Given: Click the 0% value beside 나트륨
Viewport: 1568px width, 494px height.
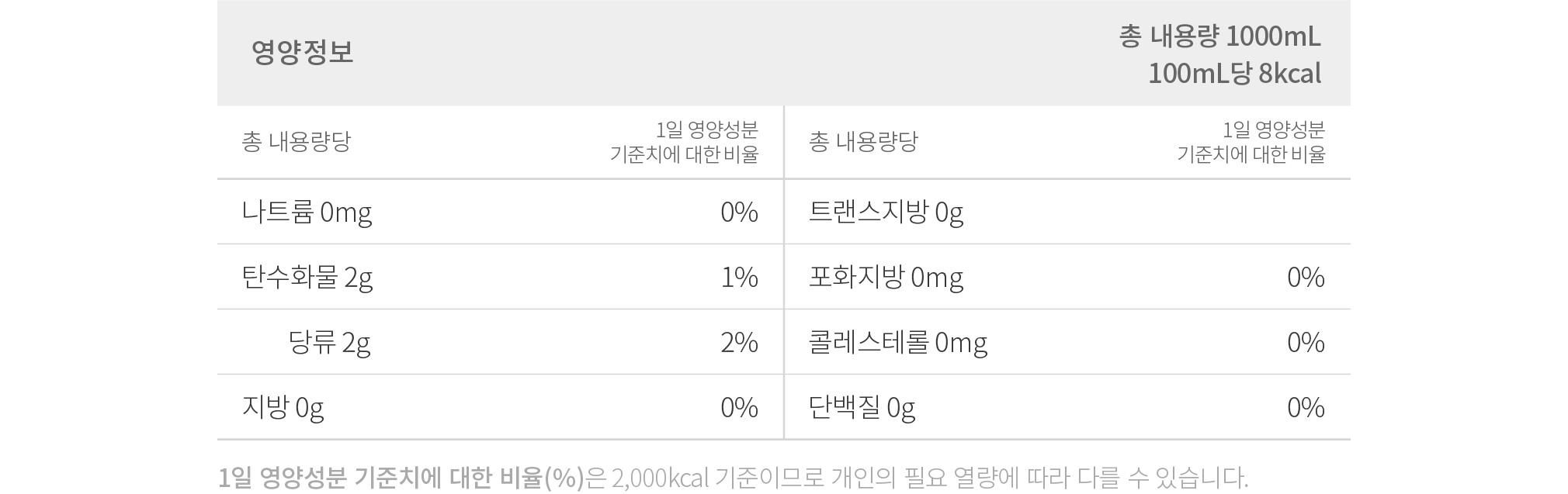Looking at the screenshot, I should [x=739, y=212].
